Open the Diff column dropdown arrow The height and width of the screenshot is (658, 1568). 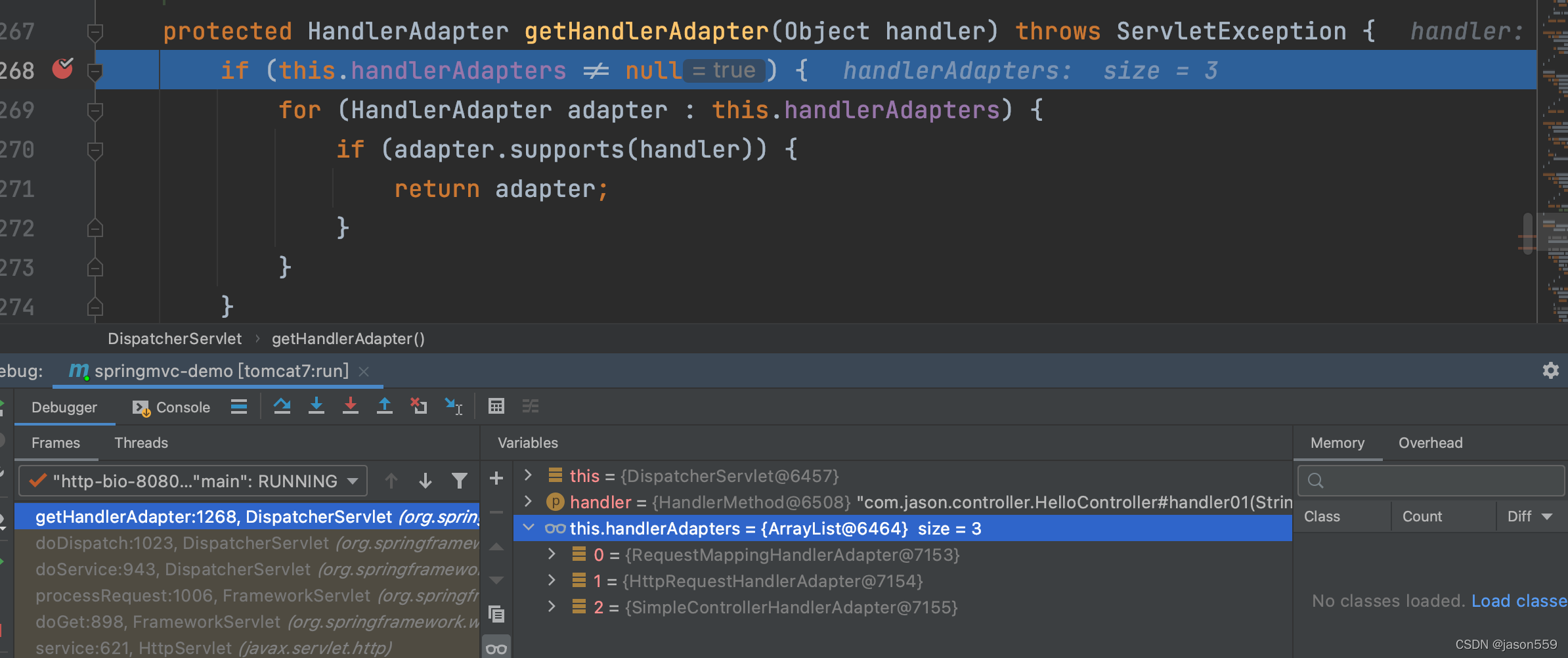coord(1547,517)
